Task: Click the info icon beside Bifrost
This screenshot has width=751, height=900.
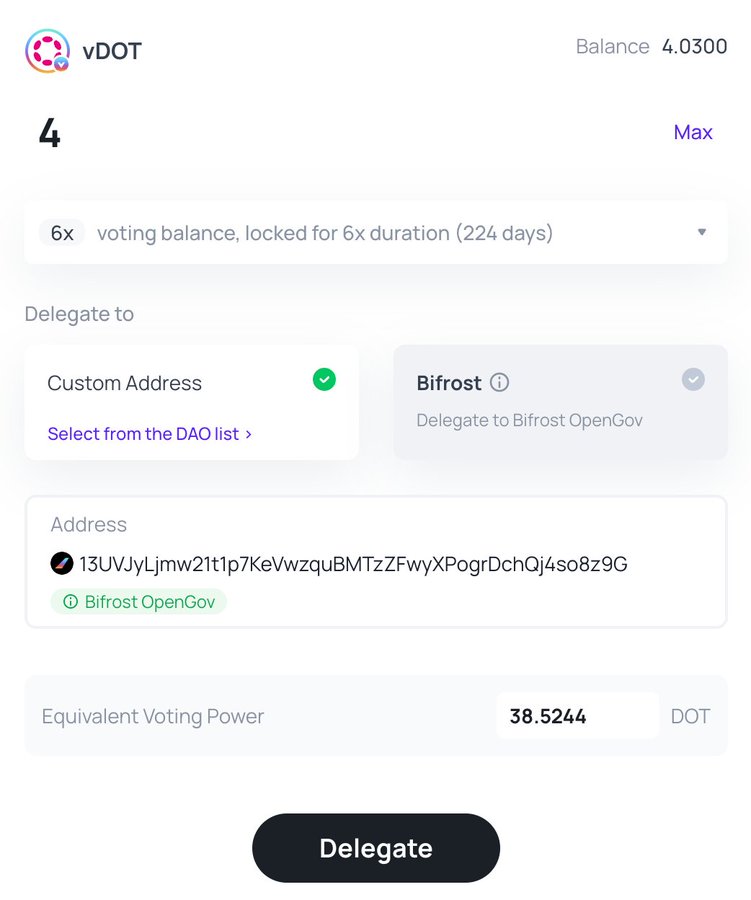Action: tap(500, 382)
